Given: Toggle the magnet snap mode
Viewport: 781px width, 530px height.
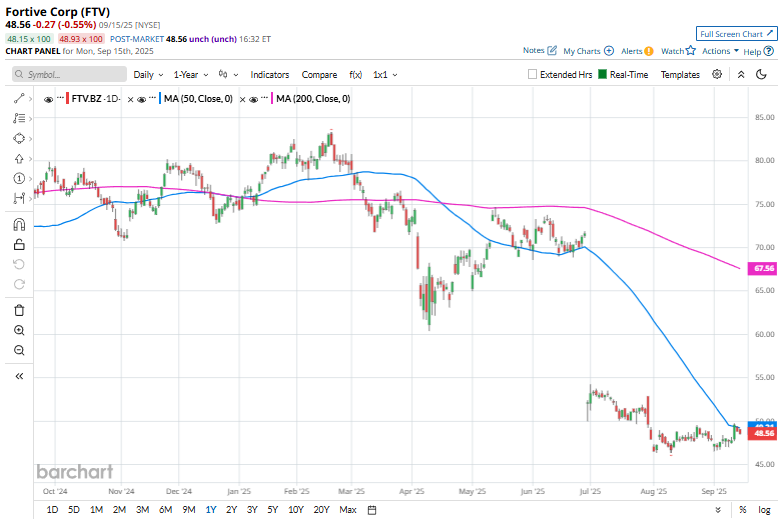Looking at the screenshot, I should 19,225.
